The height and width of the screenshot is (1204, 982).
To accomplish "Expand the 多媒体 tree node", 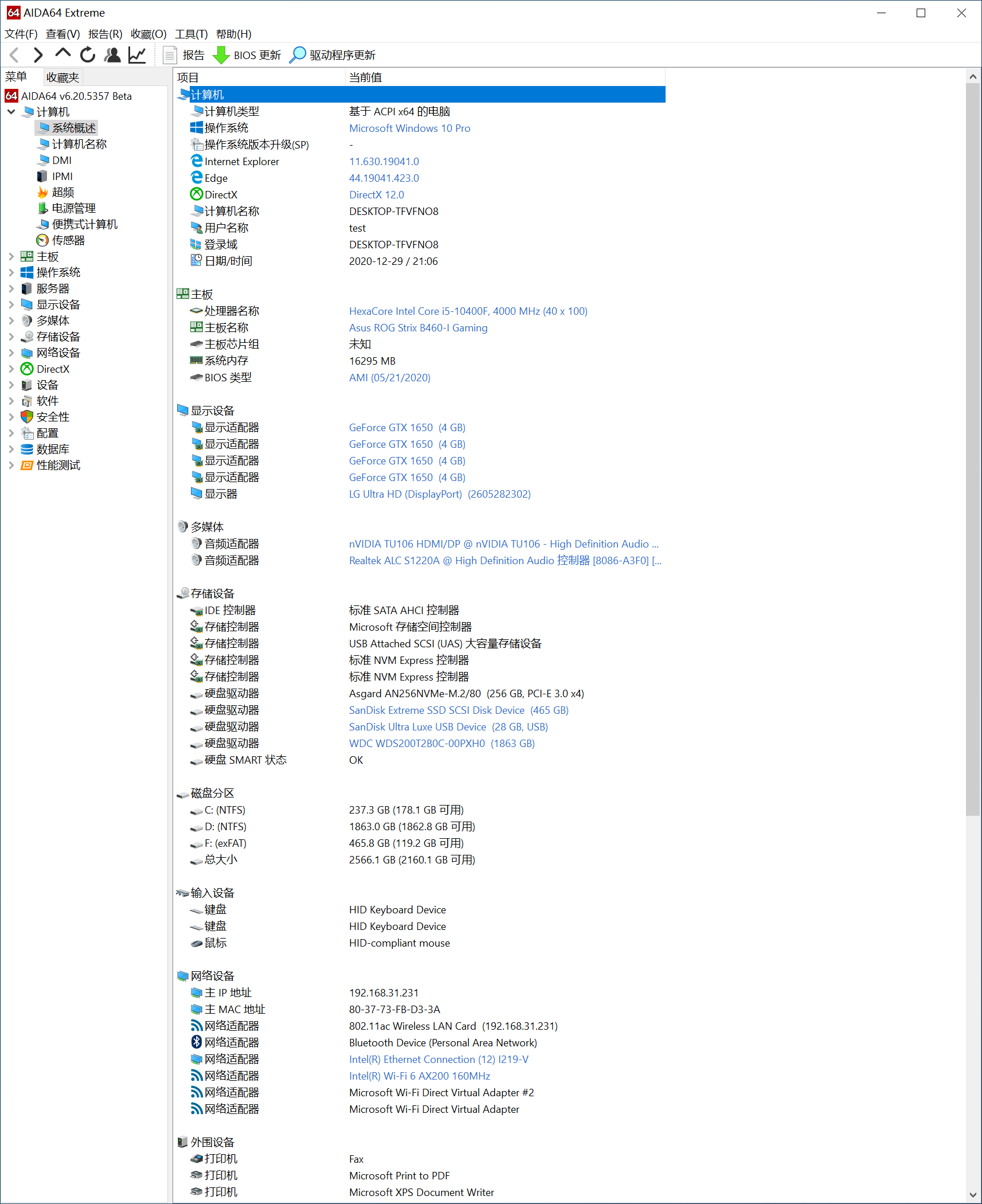I will [11, 320].
